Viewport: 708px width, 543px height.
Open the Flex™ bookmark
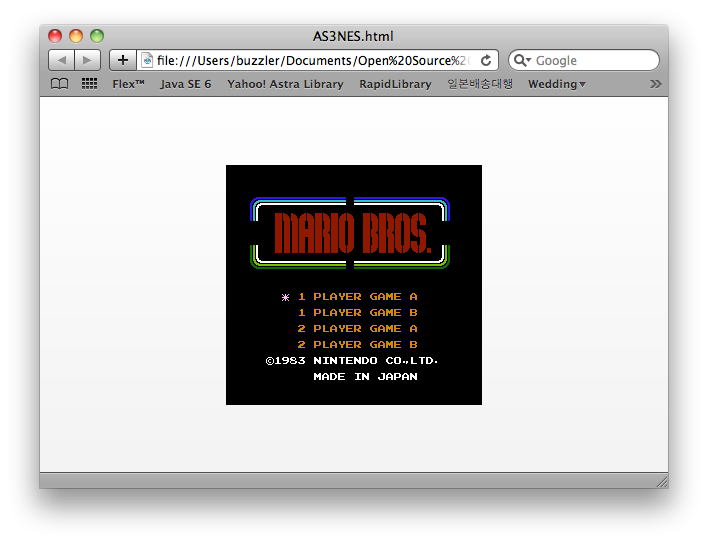[128, 84]
